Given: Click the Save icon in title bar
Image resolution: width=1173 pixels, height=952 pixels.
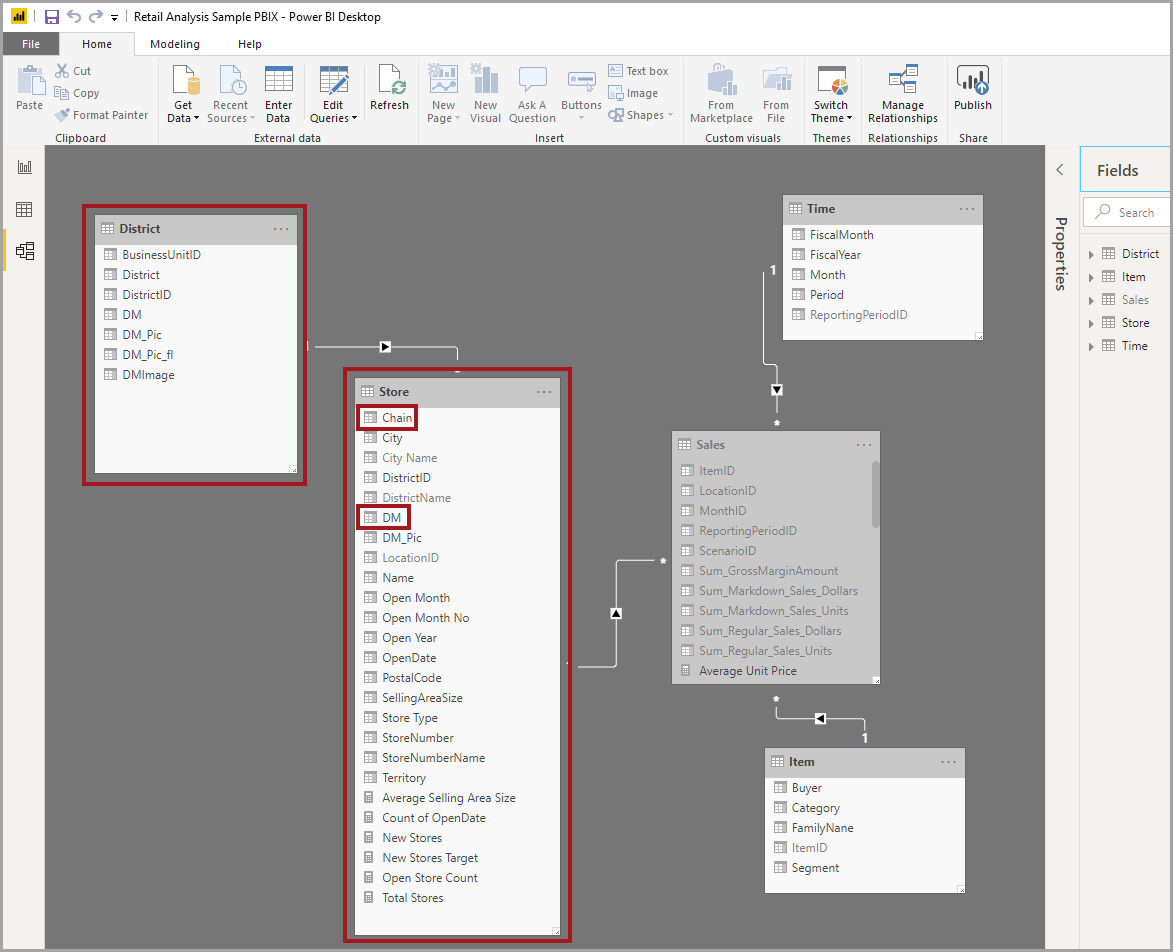Looking at the screenshot, I should 52,17.
